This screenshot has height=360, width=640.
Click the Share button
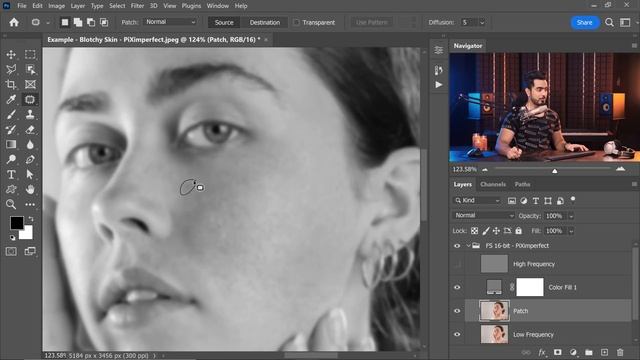[x=584, y=22]
